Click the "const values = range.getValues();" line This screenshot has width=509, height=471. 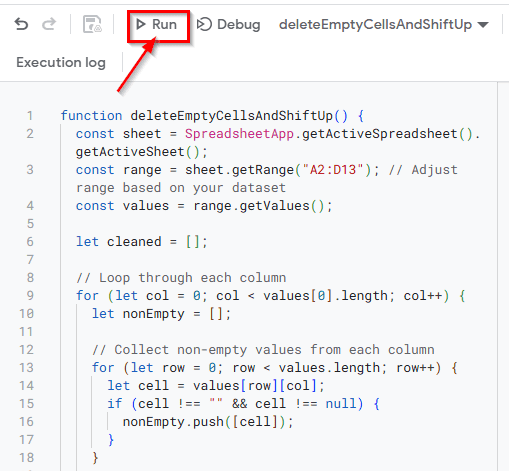click(x=204, y=206)
